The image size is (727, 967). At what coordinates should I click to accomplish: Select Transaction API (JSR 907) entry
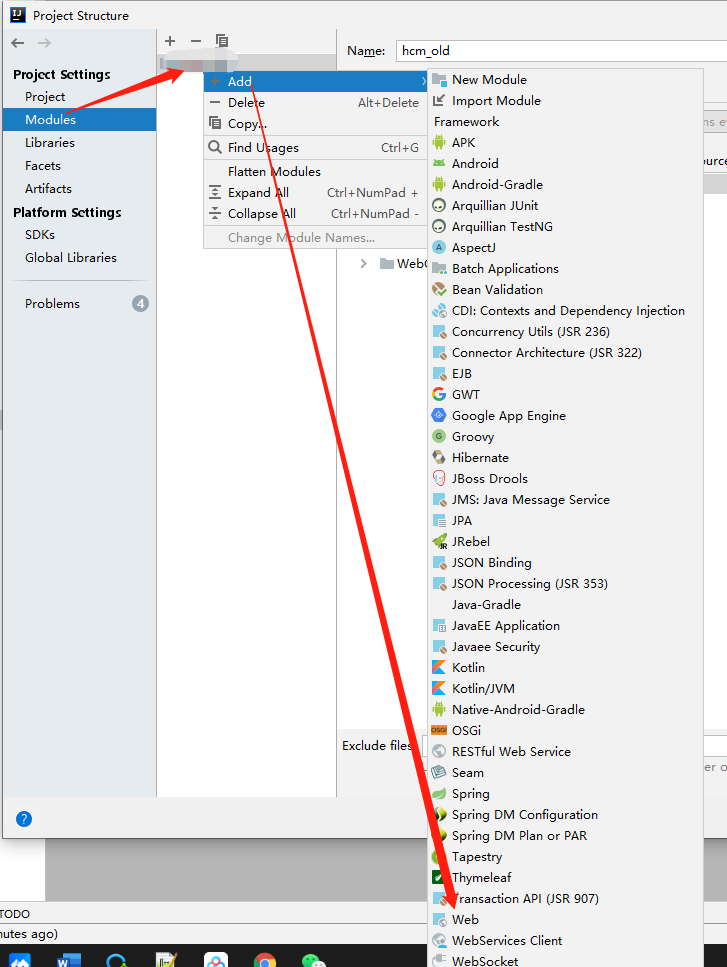tap(565, 899)
